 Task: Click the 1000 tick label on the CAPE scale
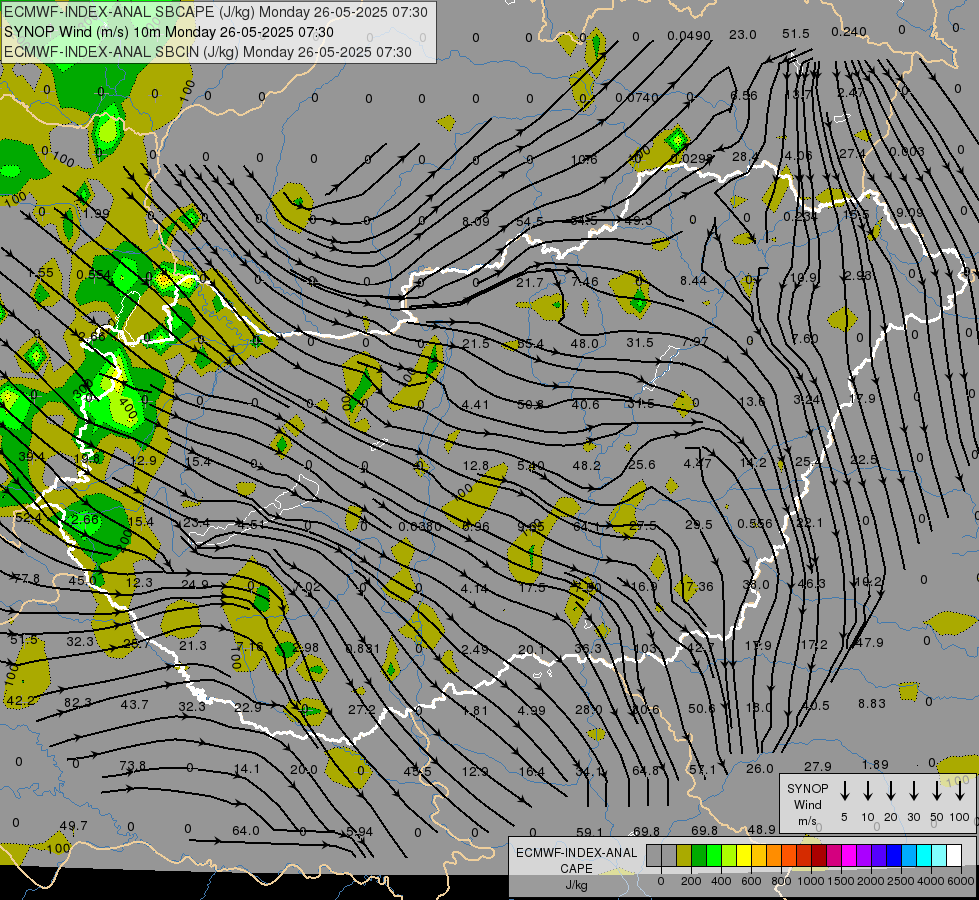click(x=810, y=881)
